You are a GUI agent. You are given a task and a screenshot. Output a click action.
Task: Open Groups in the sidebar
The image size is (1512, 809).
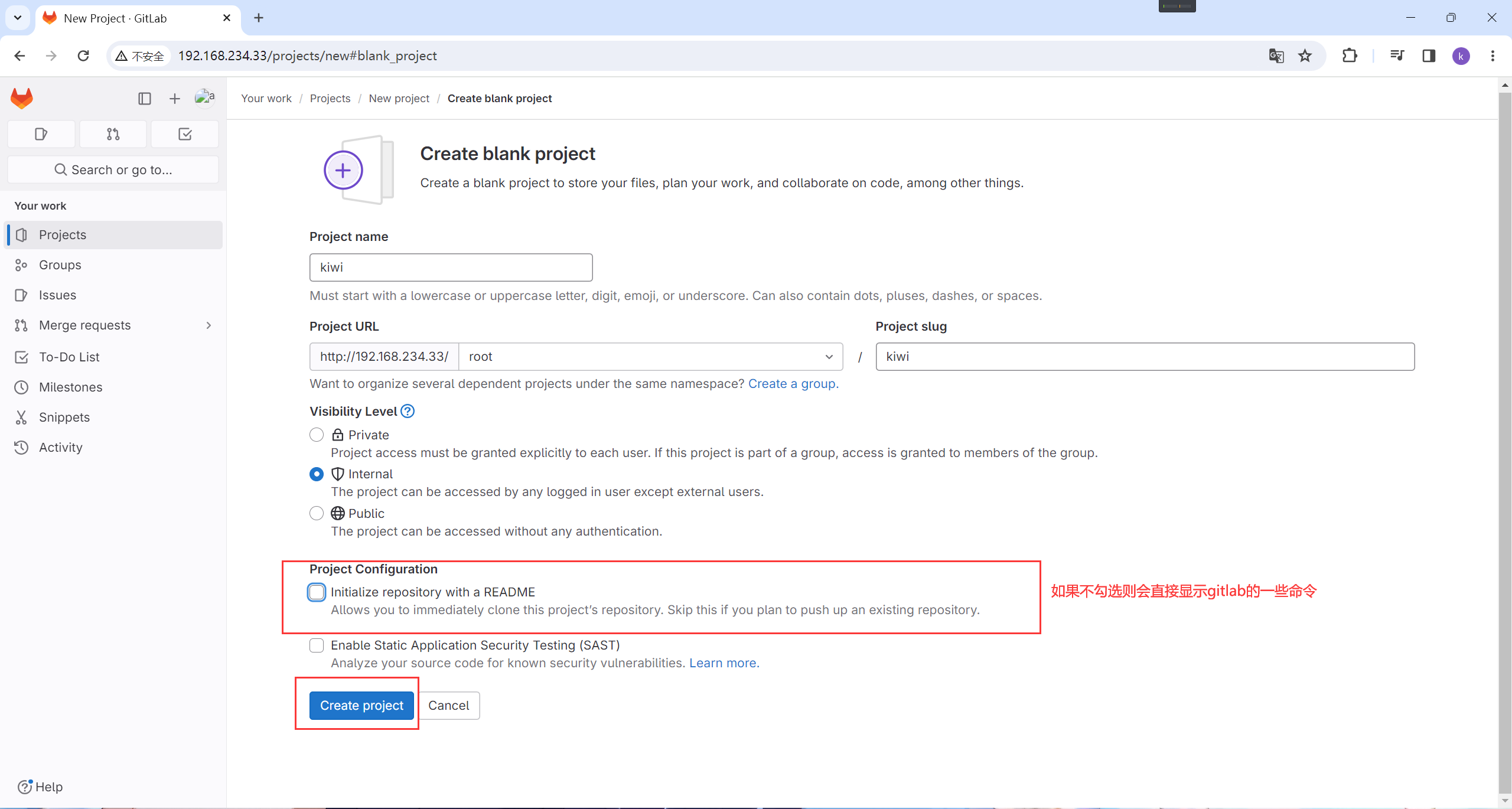60,265
